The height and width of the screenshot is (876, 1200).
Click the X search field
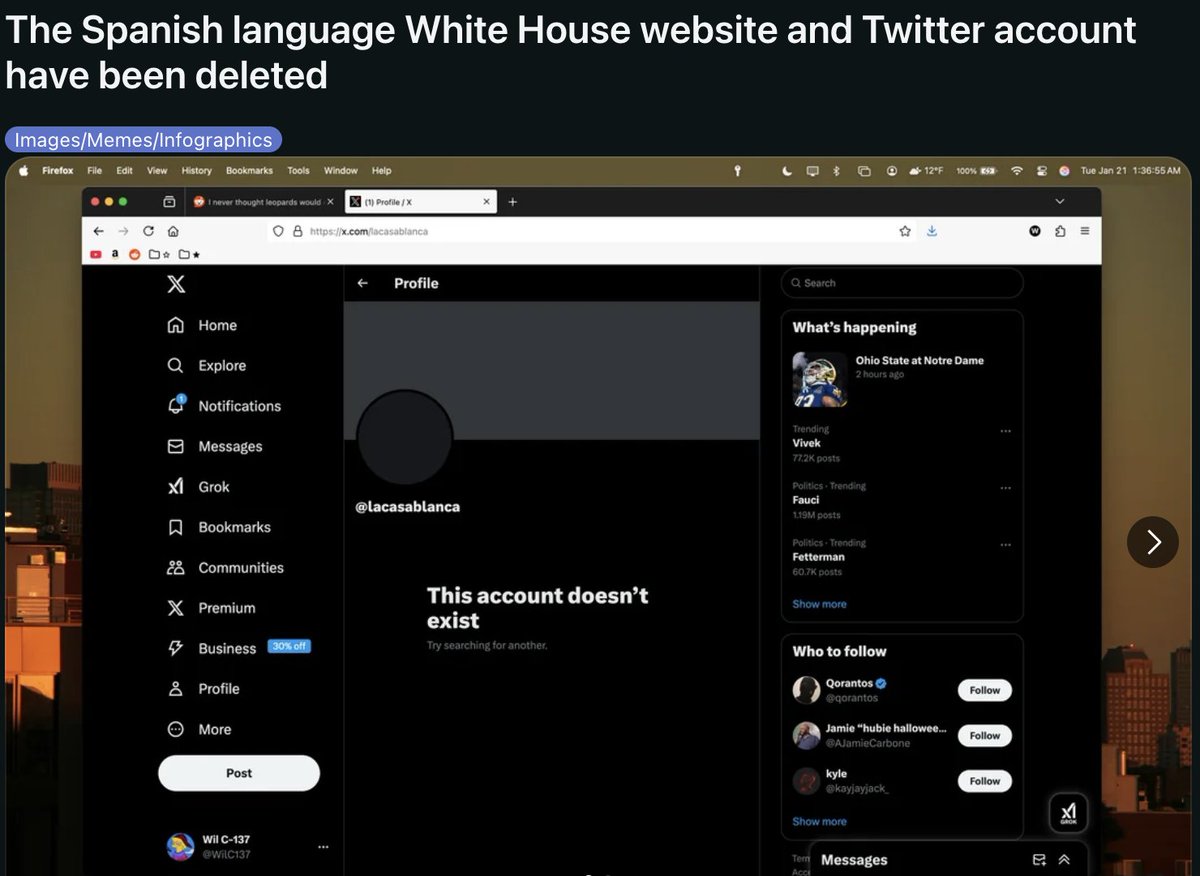tap(902, 283)
